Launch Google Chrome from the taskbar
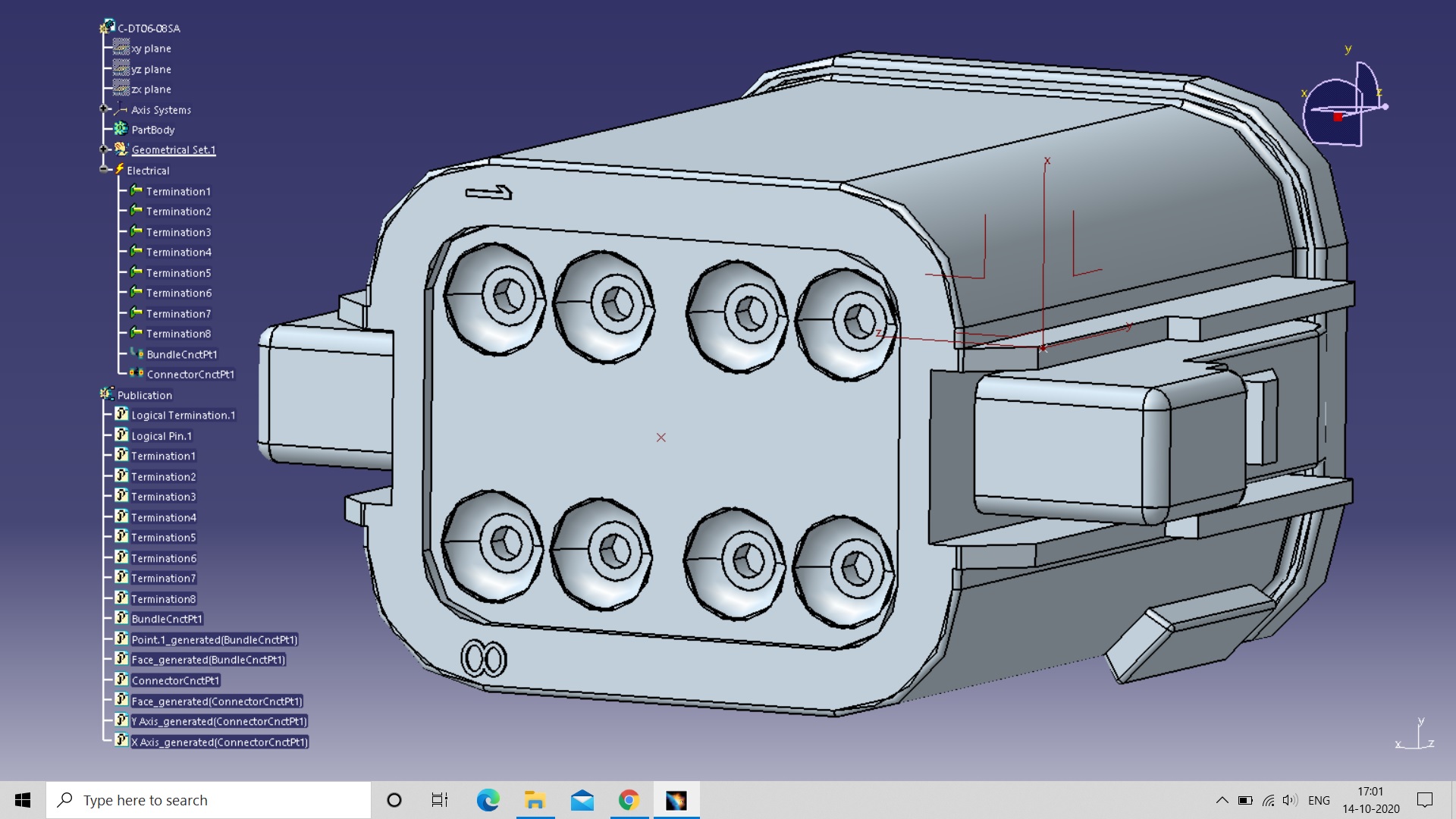 pos(629,799)
